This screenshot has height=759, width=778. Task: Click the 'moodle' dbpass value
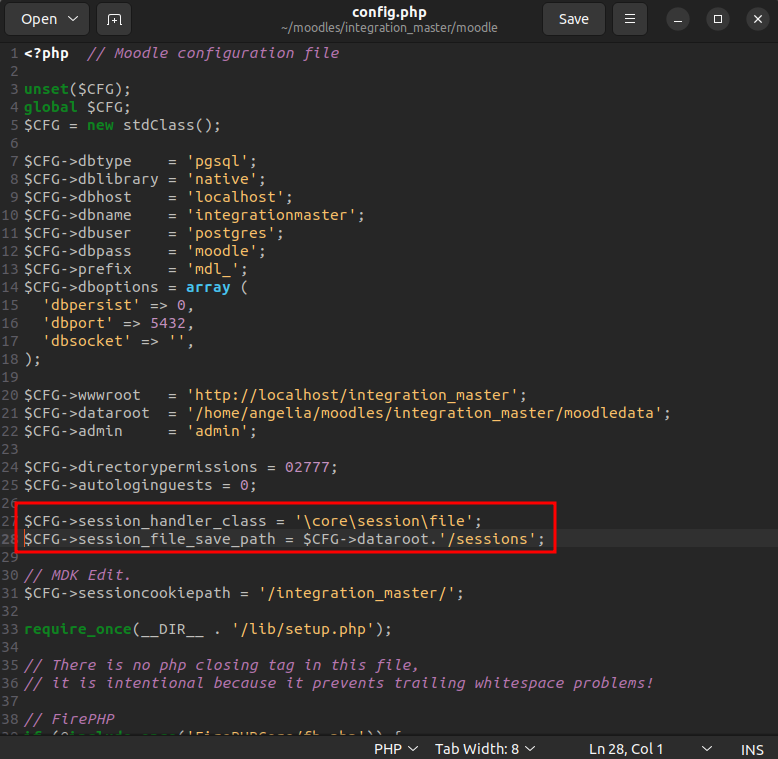click(x=222, y=251)
